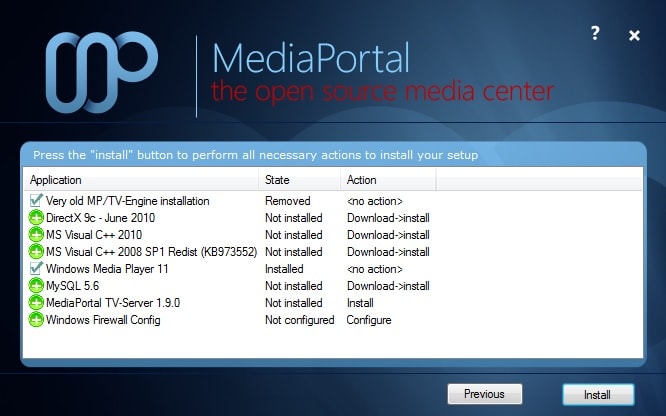The height and width of the screenshot is (416, 666).
Task: Click green icon beside MS Visual C++ 2010
Action: 37,235
